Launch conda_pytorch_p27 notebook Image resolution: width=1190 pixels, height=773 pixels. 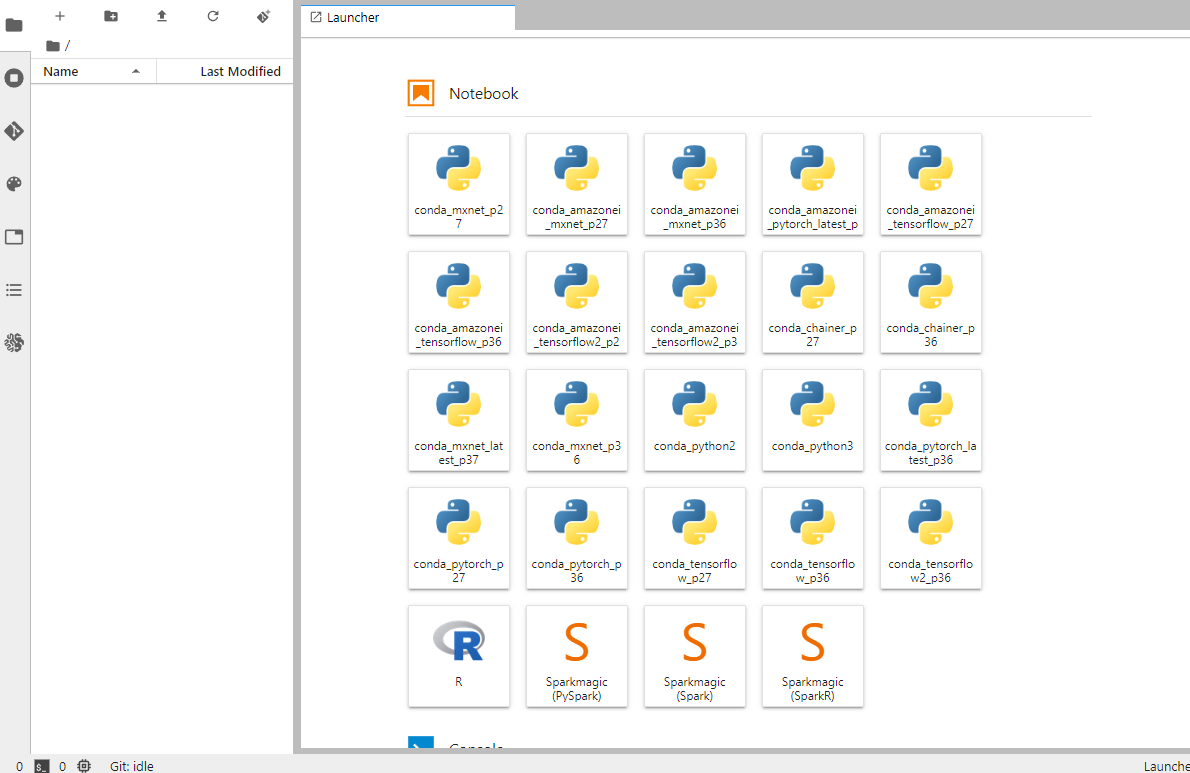click(x=458, y=538)
